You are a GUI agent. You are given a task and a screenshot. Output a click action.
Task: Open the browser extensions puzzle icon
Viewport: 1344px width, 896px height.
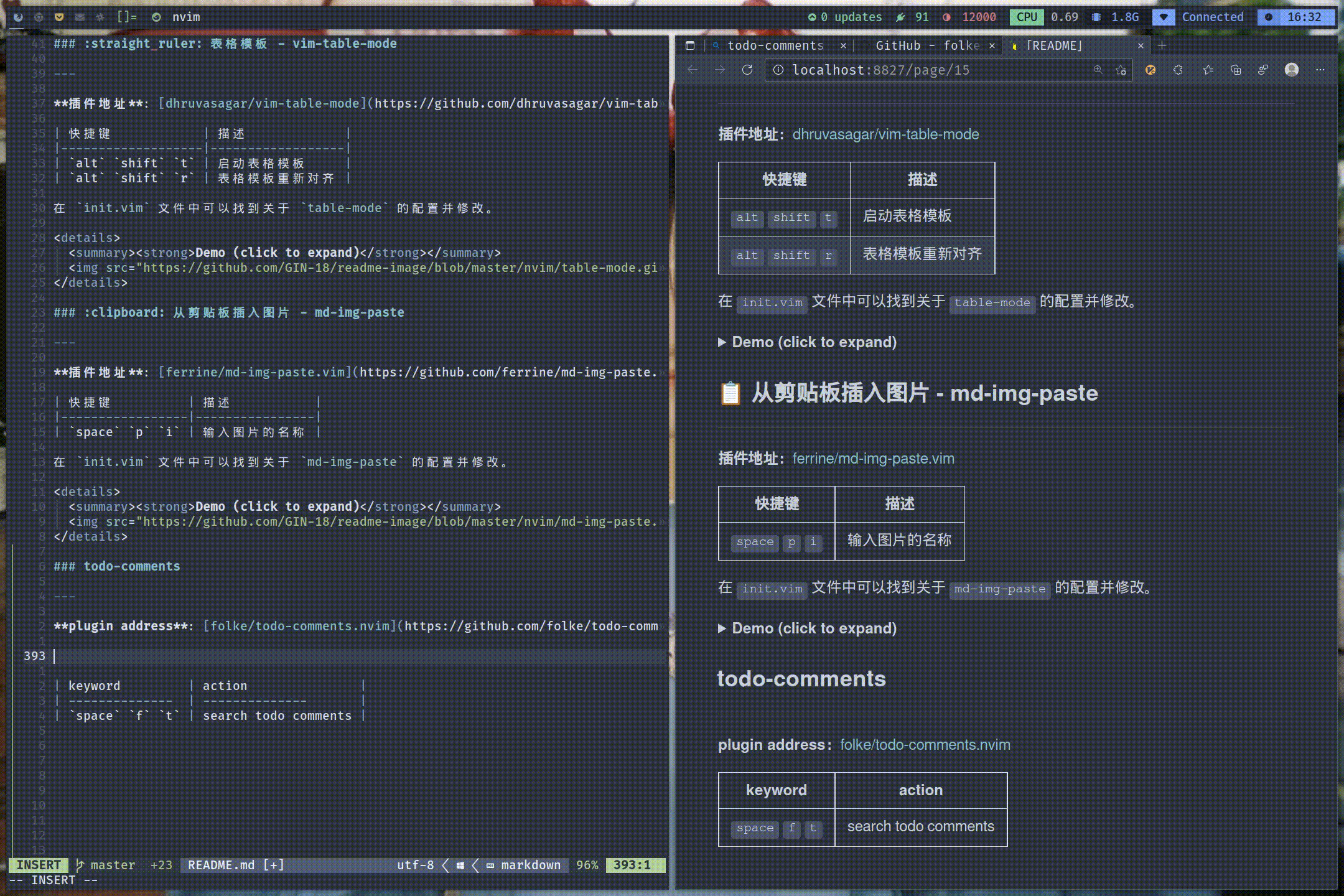coord(1178,70)
